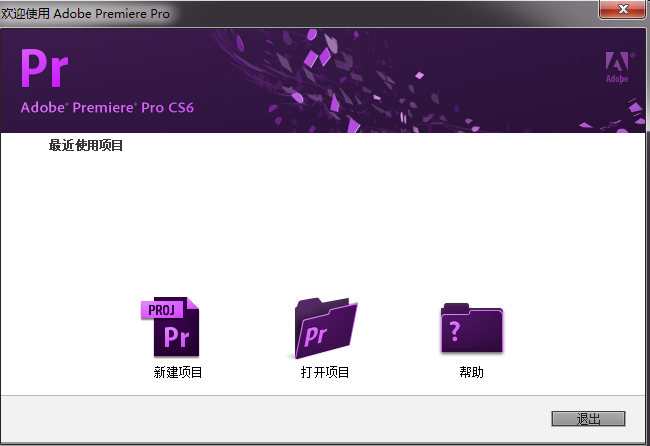This screenshot has height=446, width=650.
Task: Open the Open Project folder icon
Action: pyautogui.click(x=326, y=328)
